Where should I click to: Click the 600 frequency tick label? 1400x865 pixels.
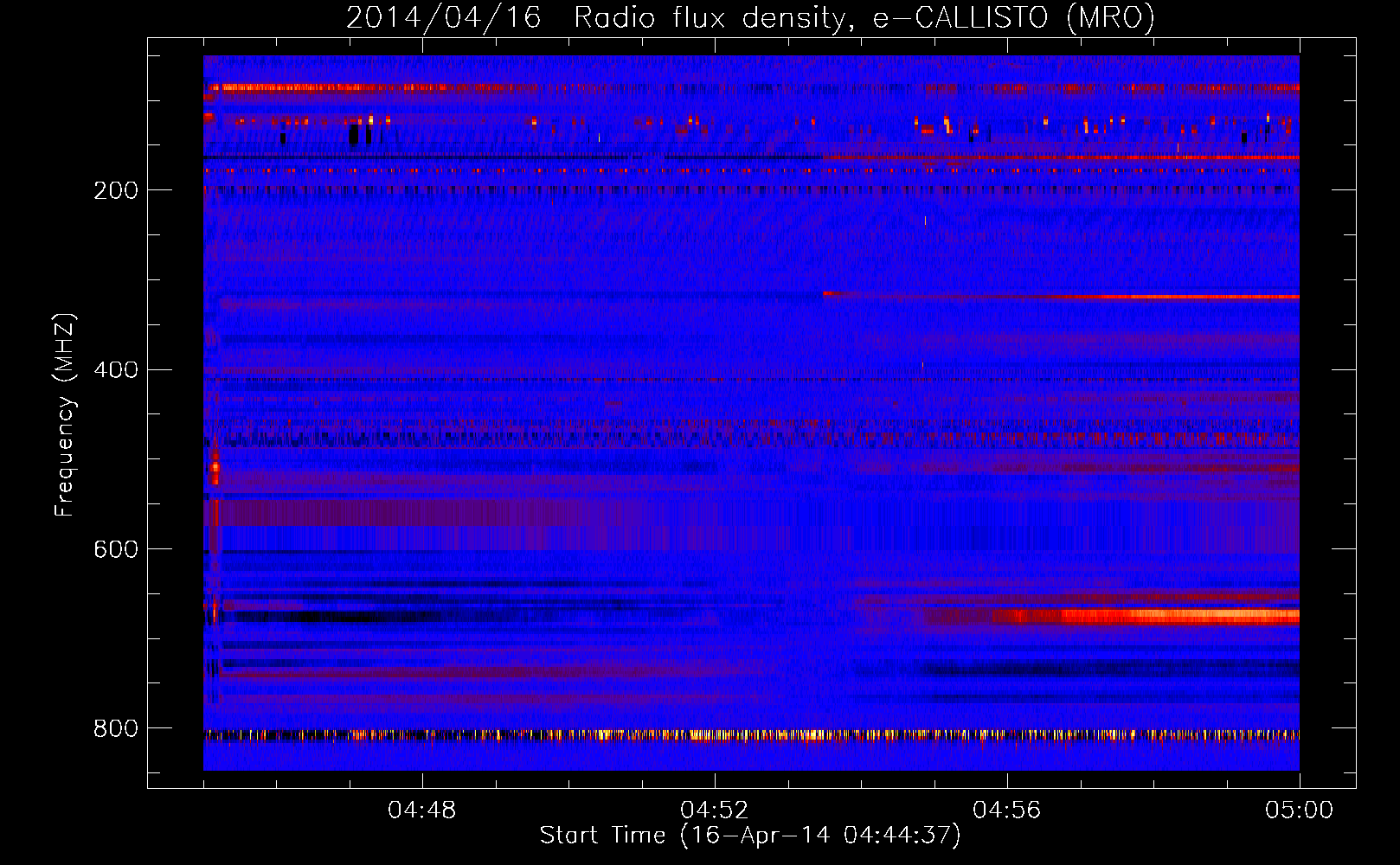click(116, 550)
